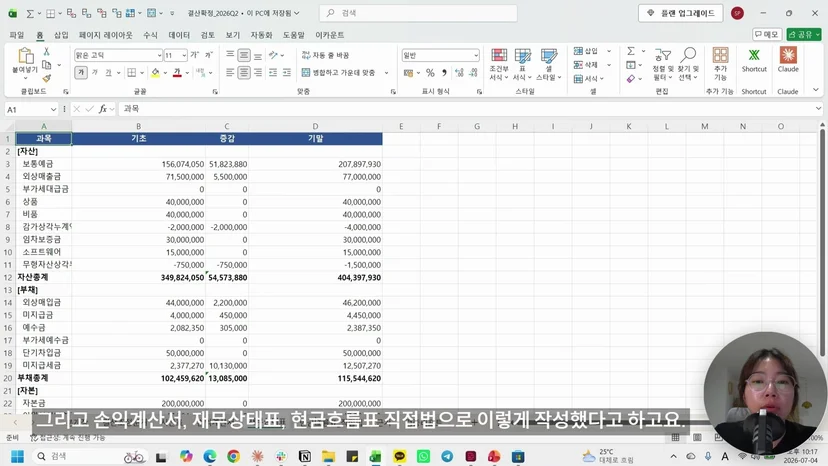
Task: Open the font name dropdown (맑은 고딕)
Action: [x=159, y=55]
